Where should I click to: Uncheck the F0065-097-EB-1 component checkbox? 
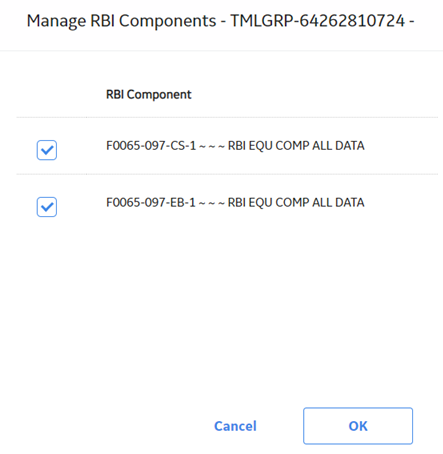click(x=47, y=207)
